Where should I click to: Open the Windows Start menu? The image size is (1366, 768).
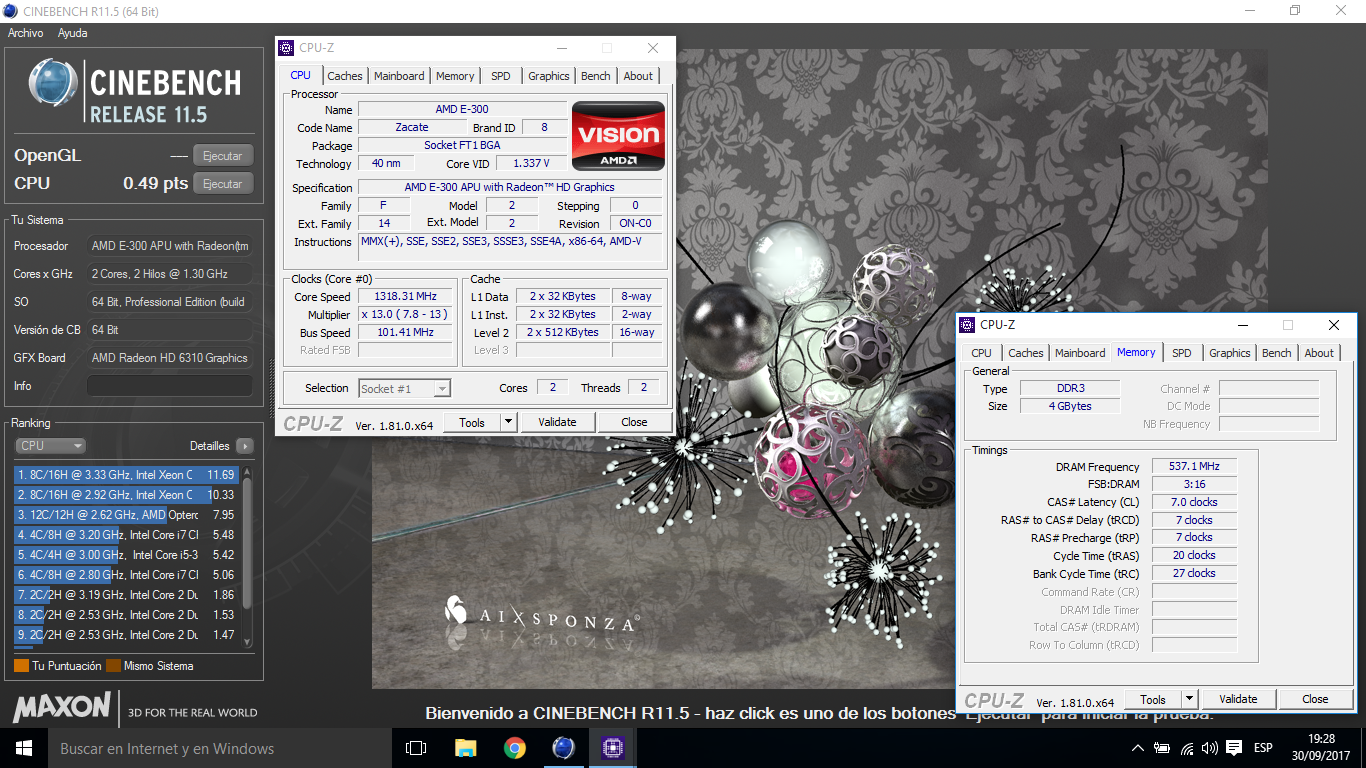23,748
